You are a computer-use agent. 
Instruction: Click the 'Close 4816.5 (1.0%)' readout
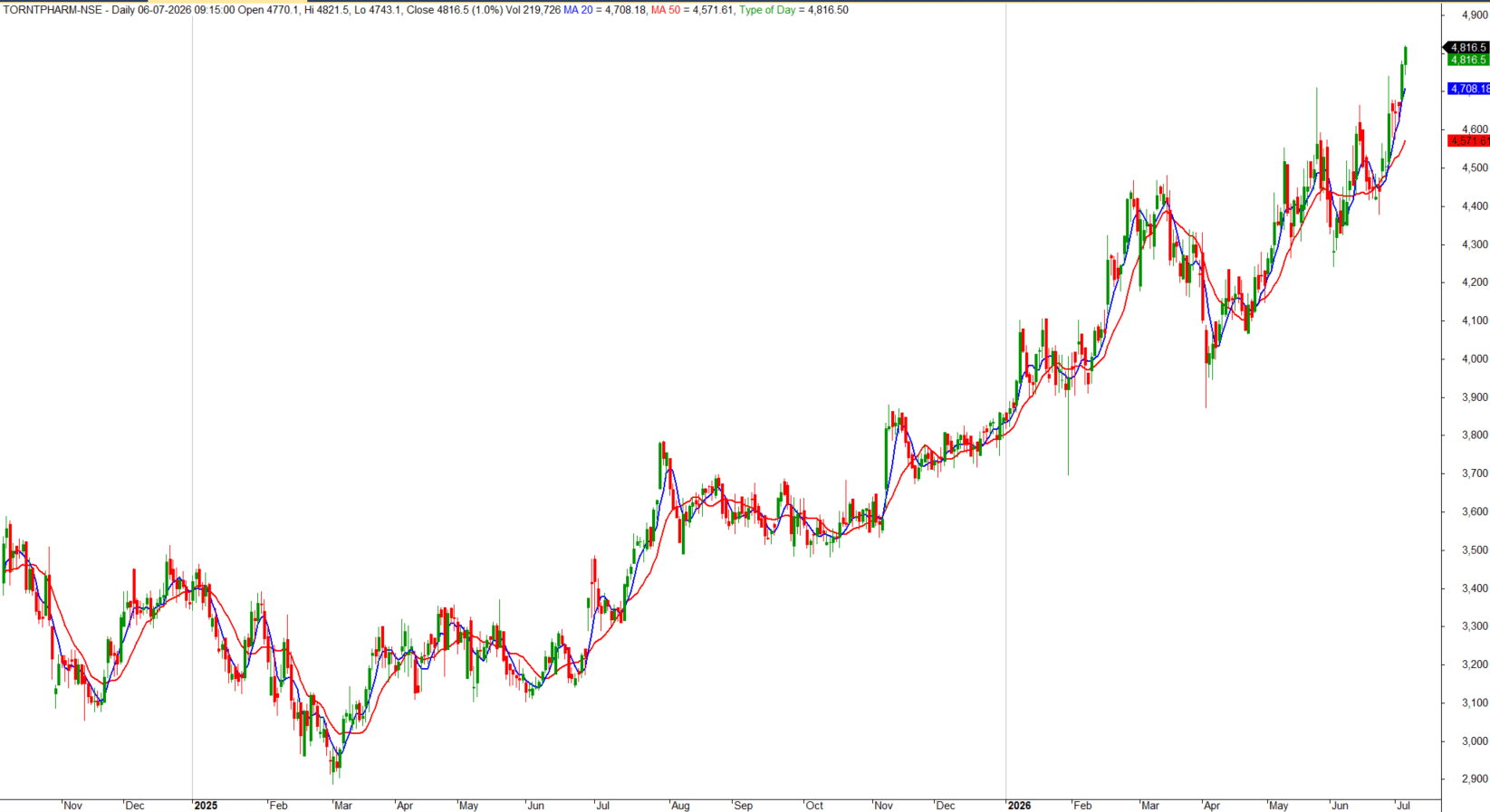tap(455, 10)
